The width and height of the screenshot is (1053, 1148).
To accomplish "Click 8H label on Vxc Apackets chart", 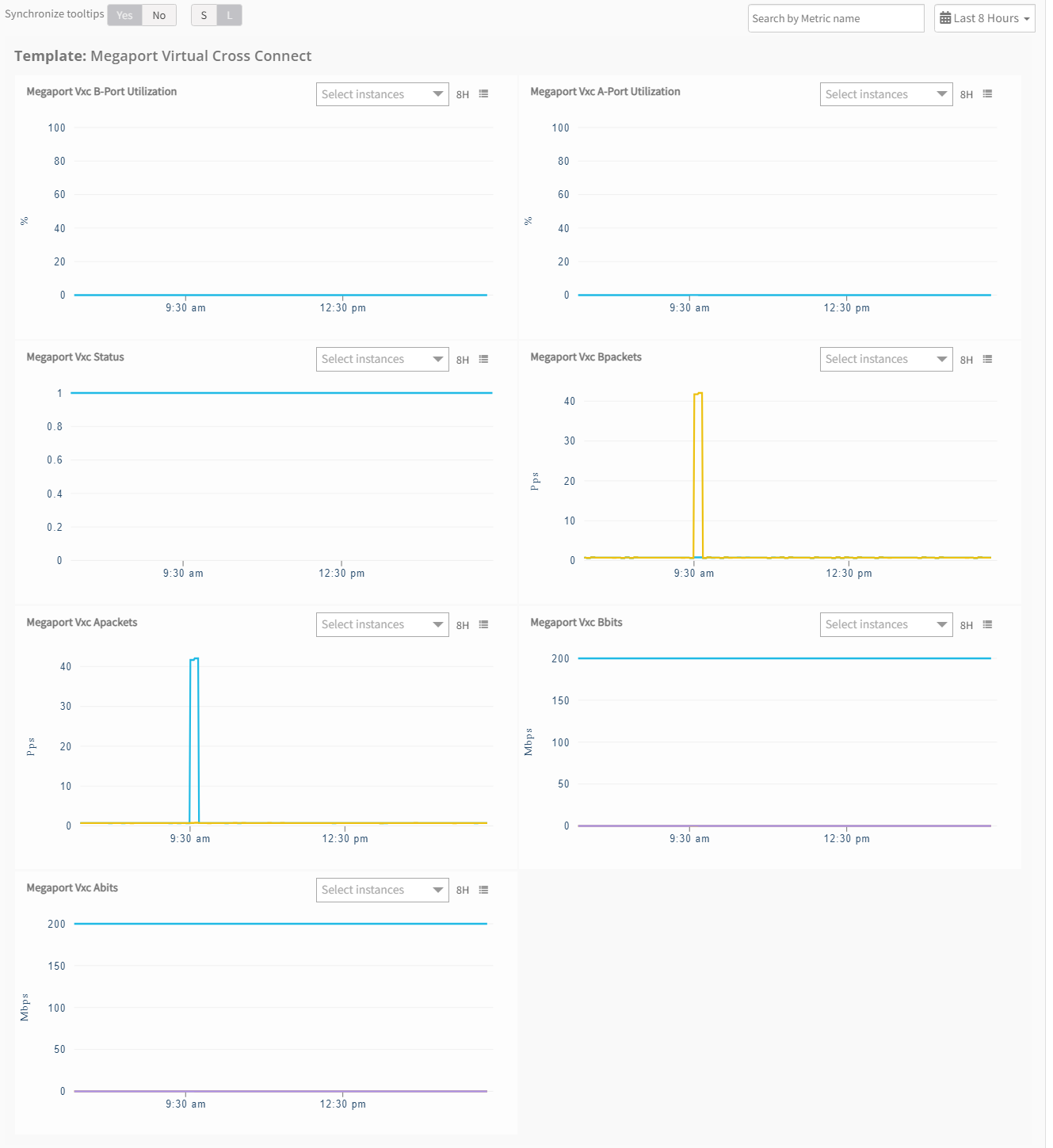I will click(463, 625).
